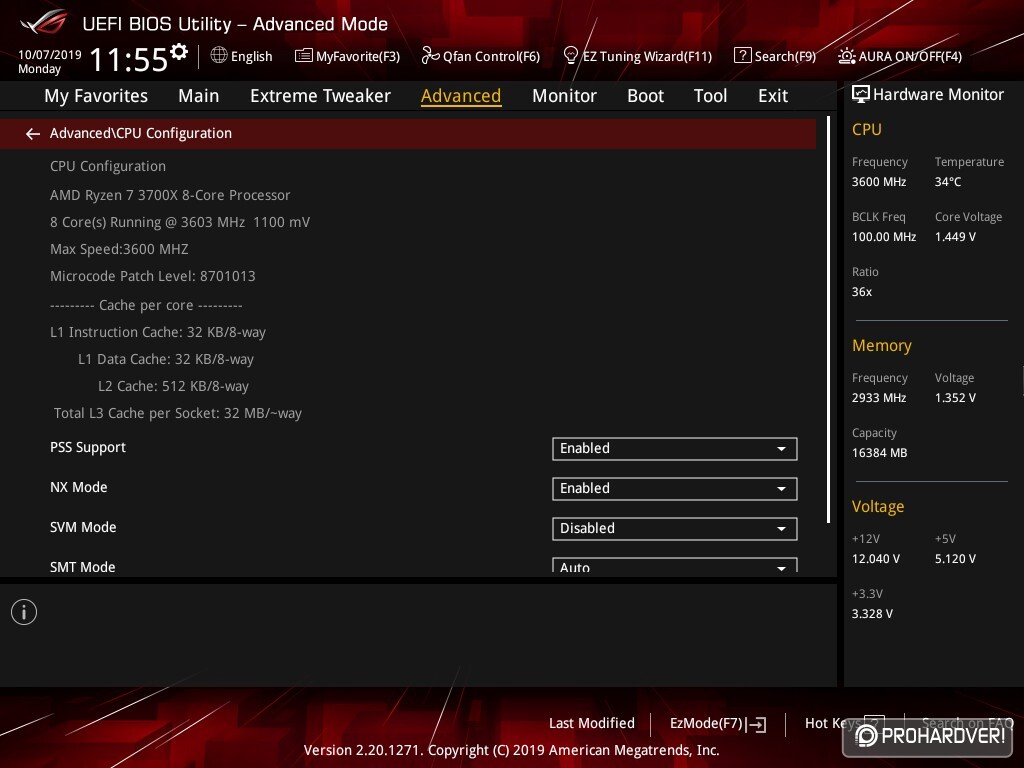1024x768 pixels.
Task: Click +12V reading 12.040 V
Action: point(875,559)
